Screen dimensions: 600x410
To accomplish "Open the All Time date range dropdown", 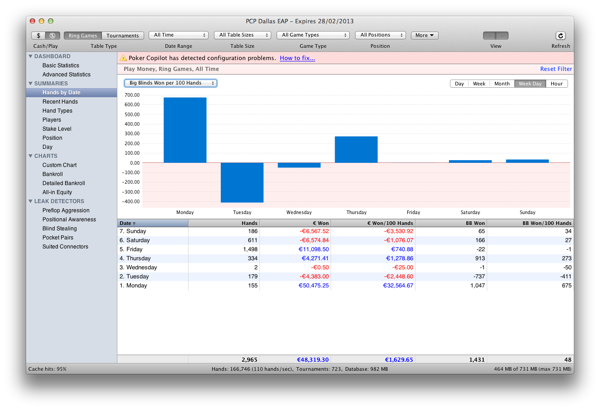I will (178, 35).
